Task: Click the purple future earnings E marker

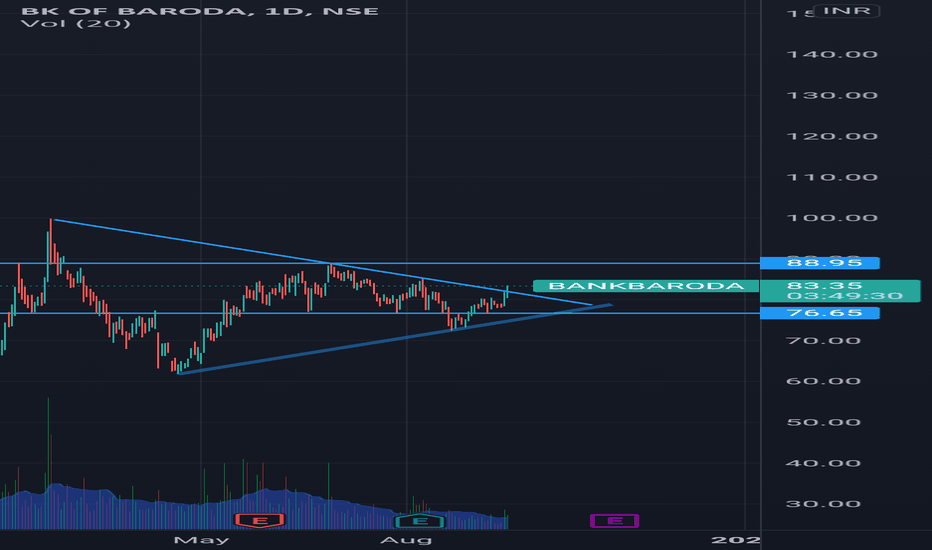Action: (615, 521)
